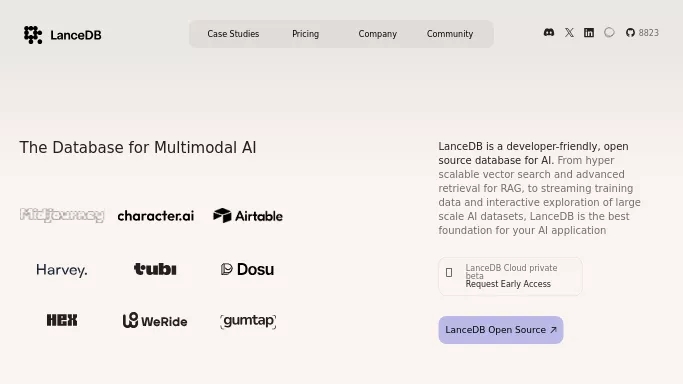Open the Community menu item

click(450, 34)
